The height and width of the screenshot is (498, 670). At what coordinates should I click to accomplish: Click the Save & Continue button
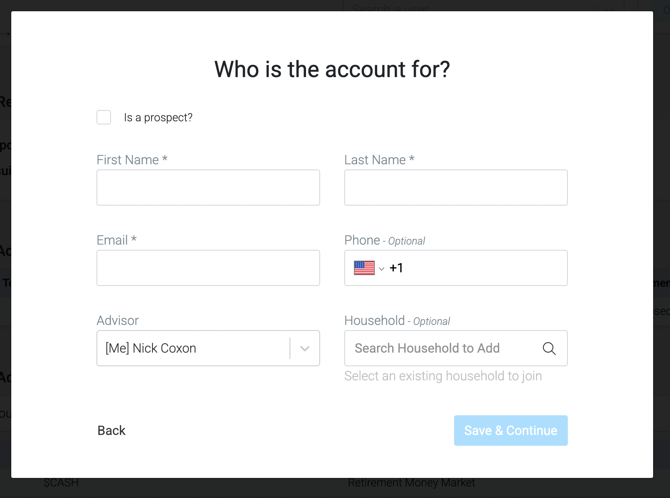[511, 430]
